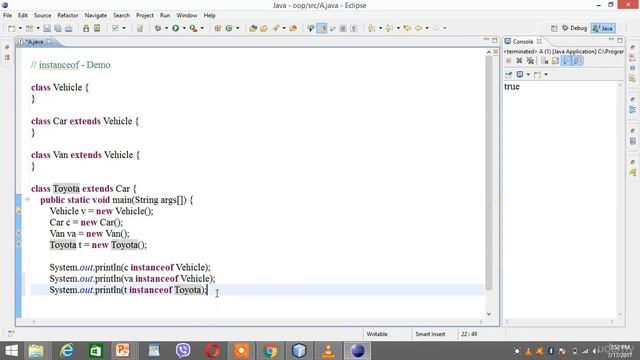Select the Console view tab
The image size is (640, 360).
(x=522, y=42)
